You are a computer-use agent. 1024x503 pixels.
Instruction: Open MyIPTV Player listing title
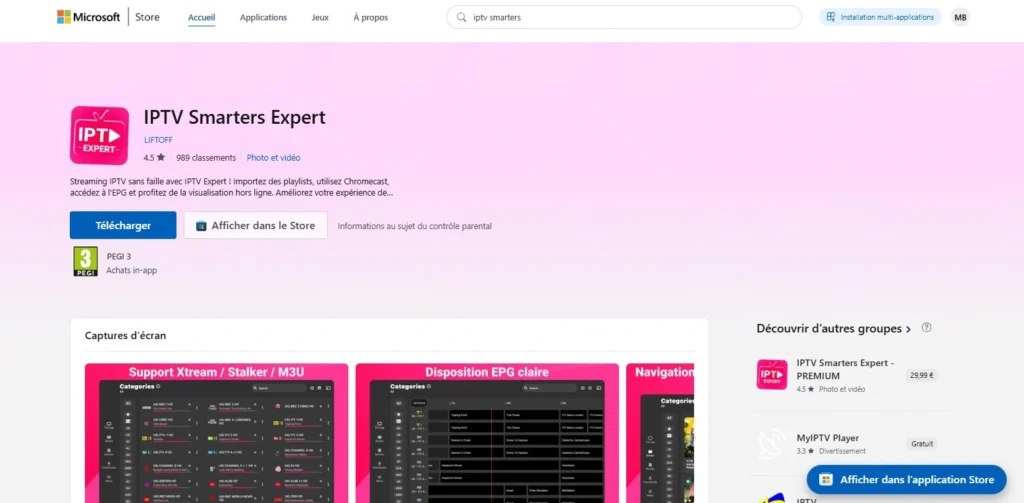[827, 438]
